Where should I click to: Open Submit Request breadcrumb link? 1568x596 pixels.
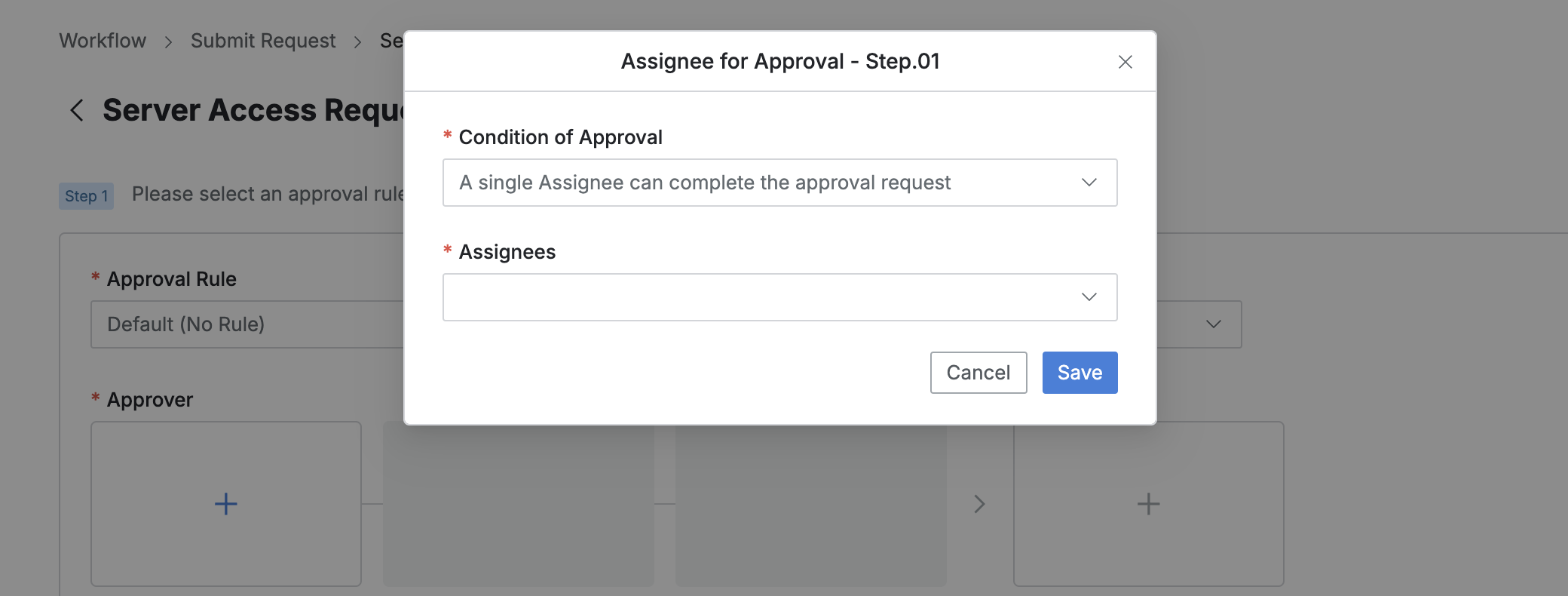pyautogui.click(x=262, y=41)
